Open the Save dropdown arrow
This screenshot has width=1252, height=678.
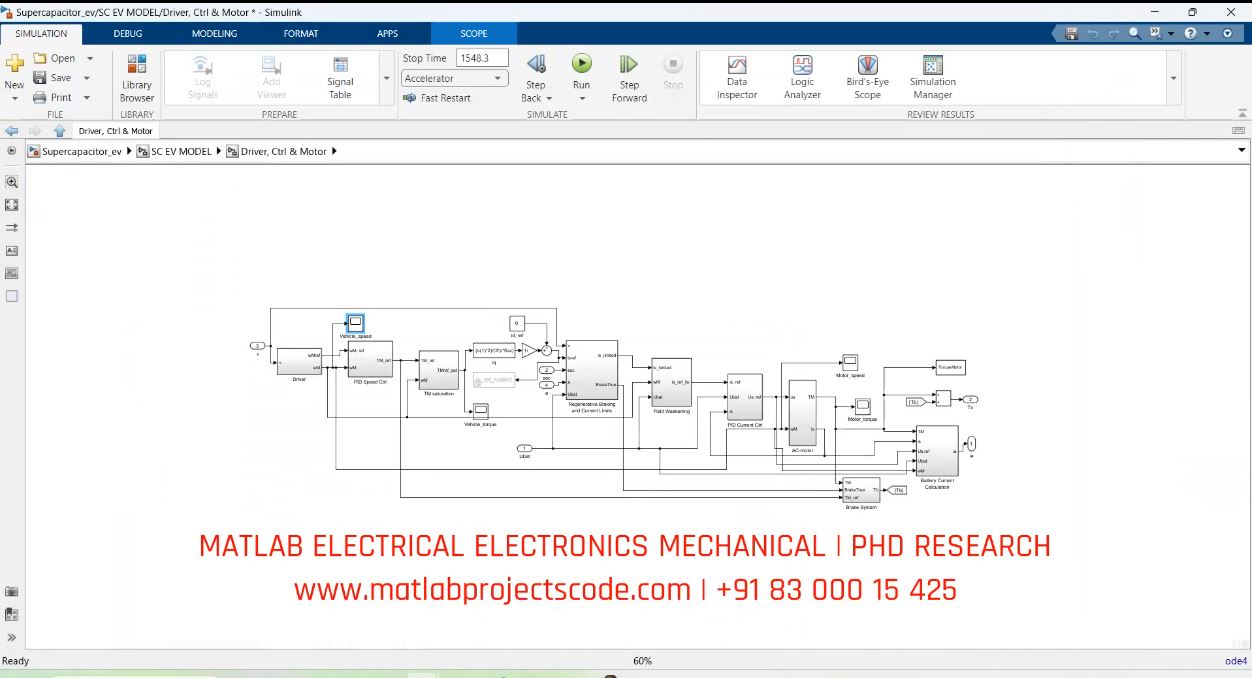coord(87,78)
